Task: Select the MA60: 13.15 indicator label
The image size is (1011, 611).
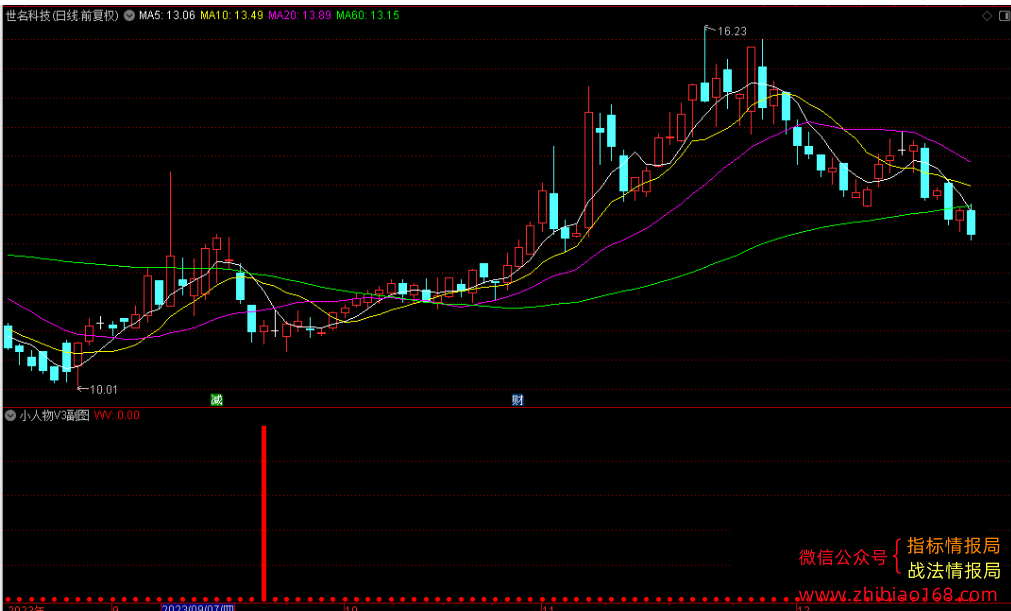Action: (368, 15)
